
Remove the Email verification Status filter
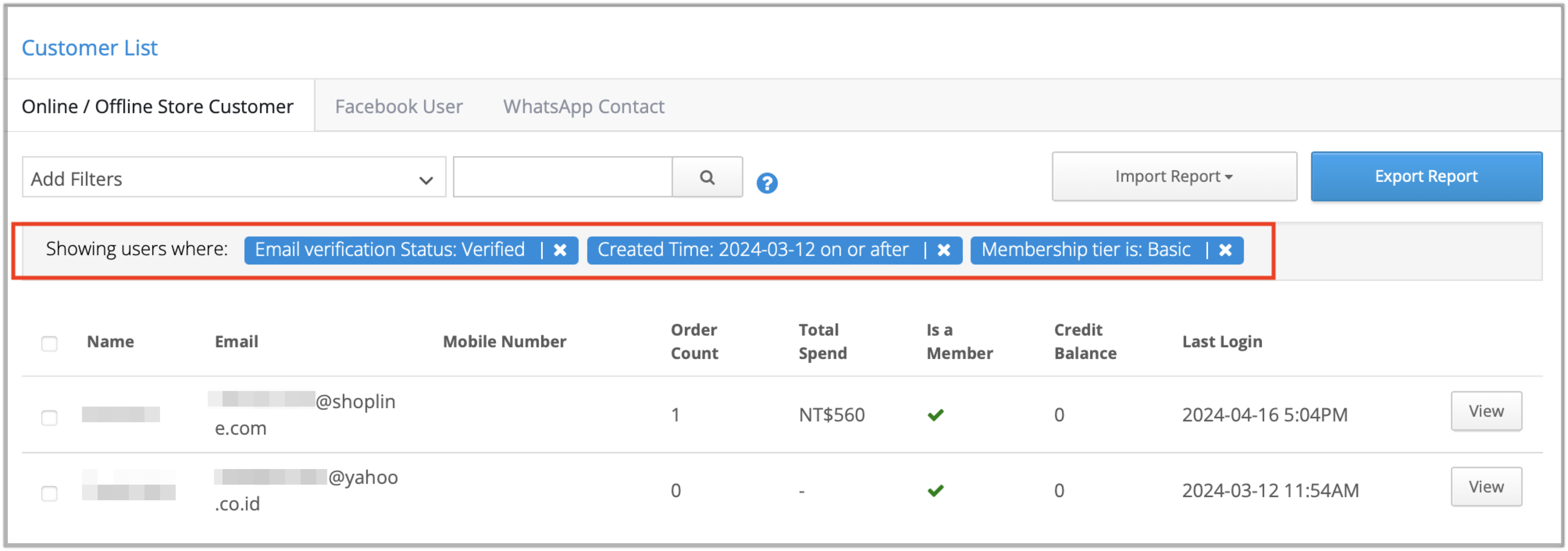pyautogui.click(x=560, y=250)
